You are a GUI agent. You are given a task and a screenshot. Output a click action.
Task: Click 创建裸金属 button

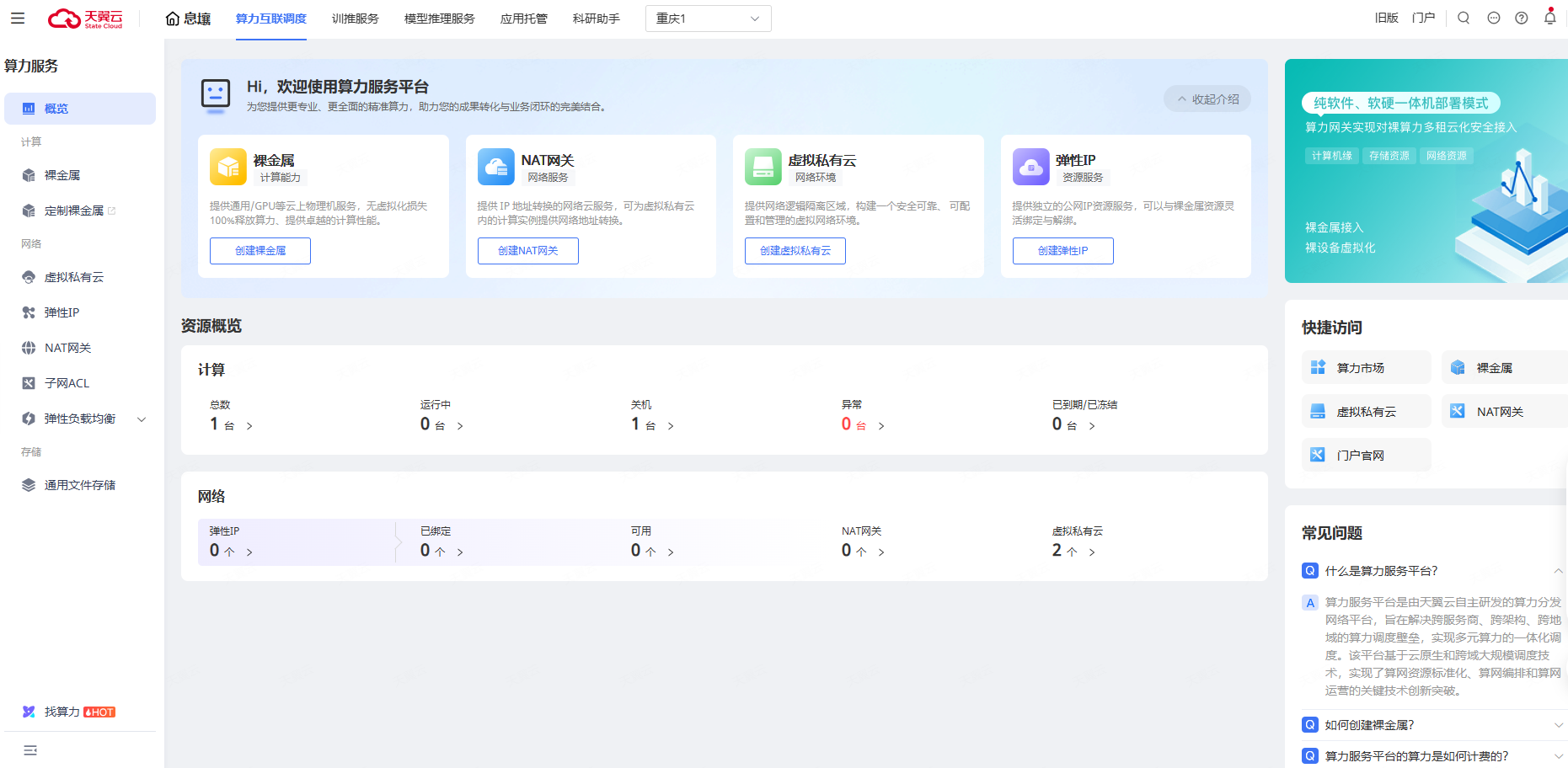[260, 251]
